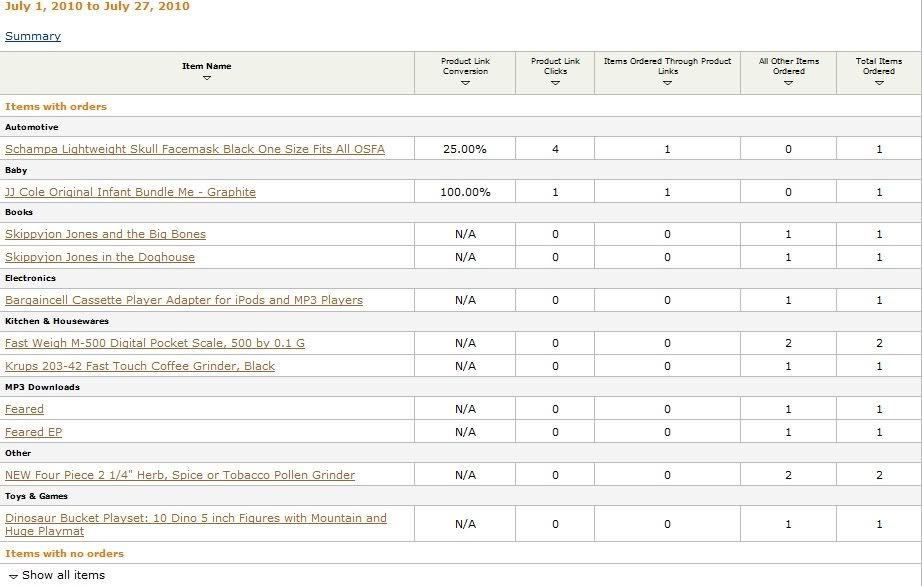
Task: Sort by All Other Items Ordered arrow
Action: [788, 83]
